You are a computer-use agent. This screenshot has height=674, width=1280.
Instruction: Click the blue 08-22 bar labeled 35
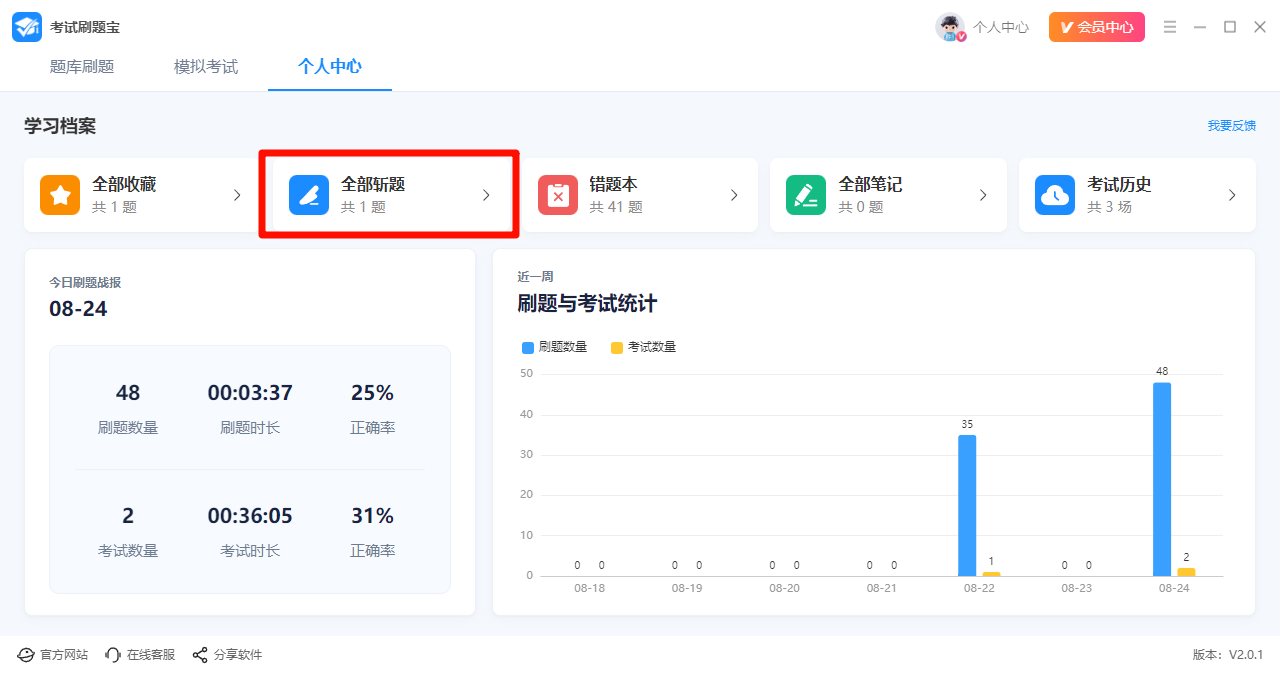(x=967, y=505)
